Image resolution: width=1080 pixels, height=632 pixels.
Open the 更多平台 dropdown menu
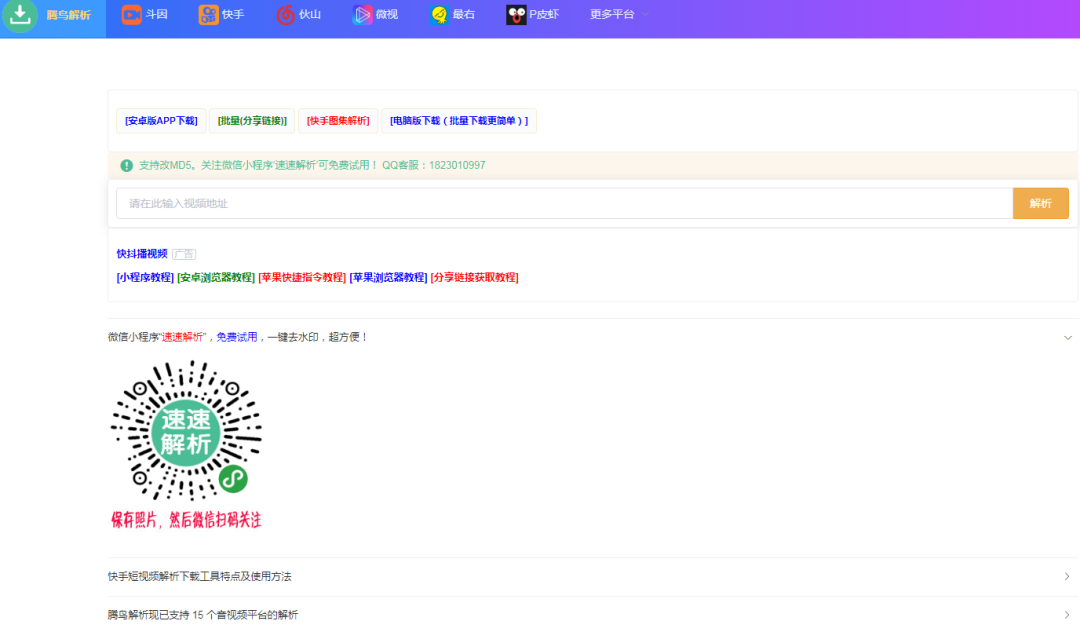619,14
